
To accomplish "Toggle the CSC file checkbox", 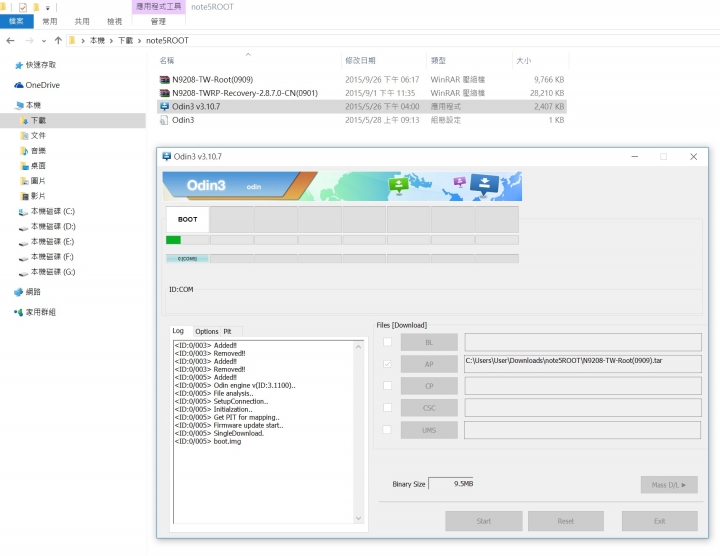I will coord(388,408).
